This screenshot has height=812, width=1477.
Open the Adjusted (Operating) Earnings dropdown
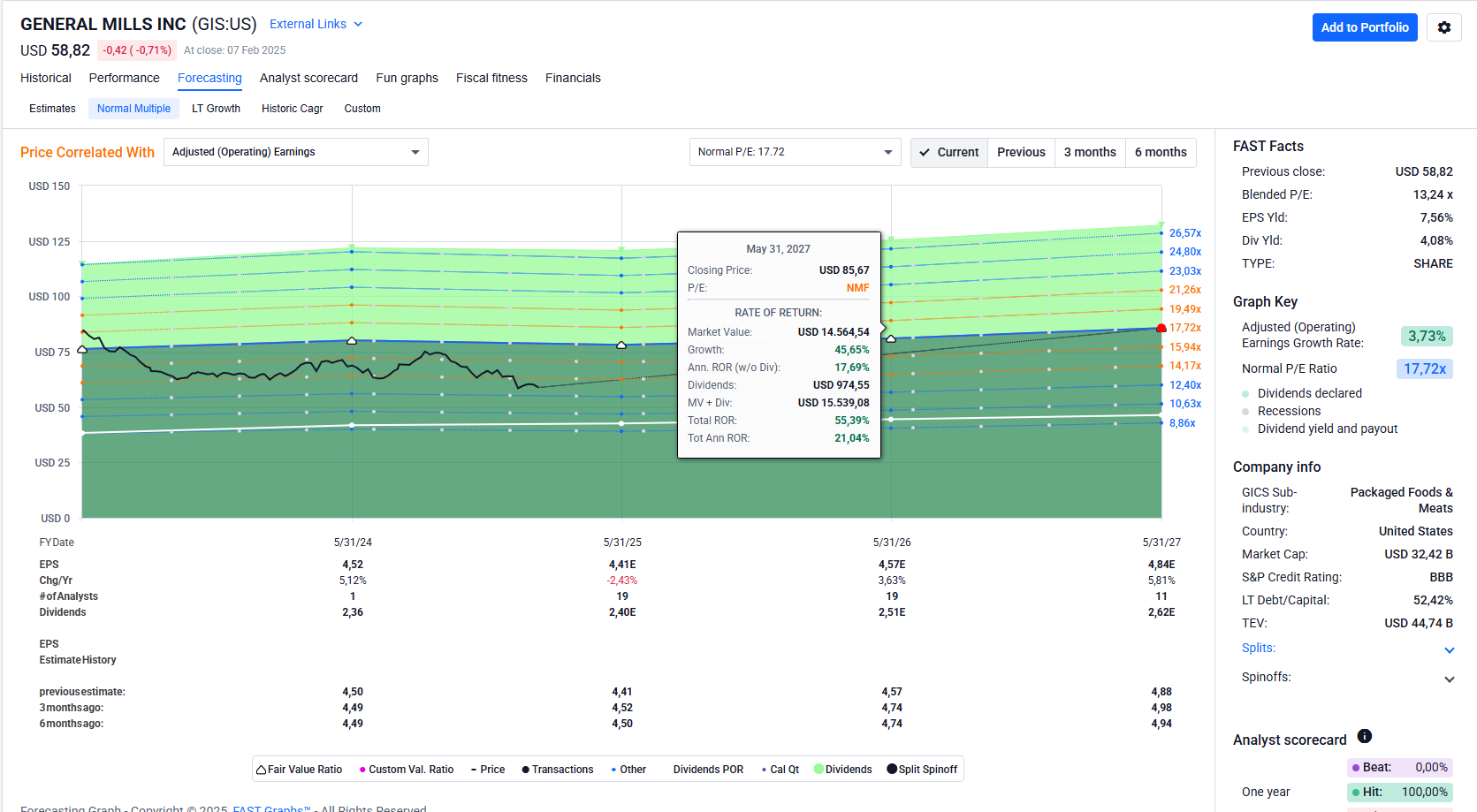coord(295,152)
